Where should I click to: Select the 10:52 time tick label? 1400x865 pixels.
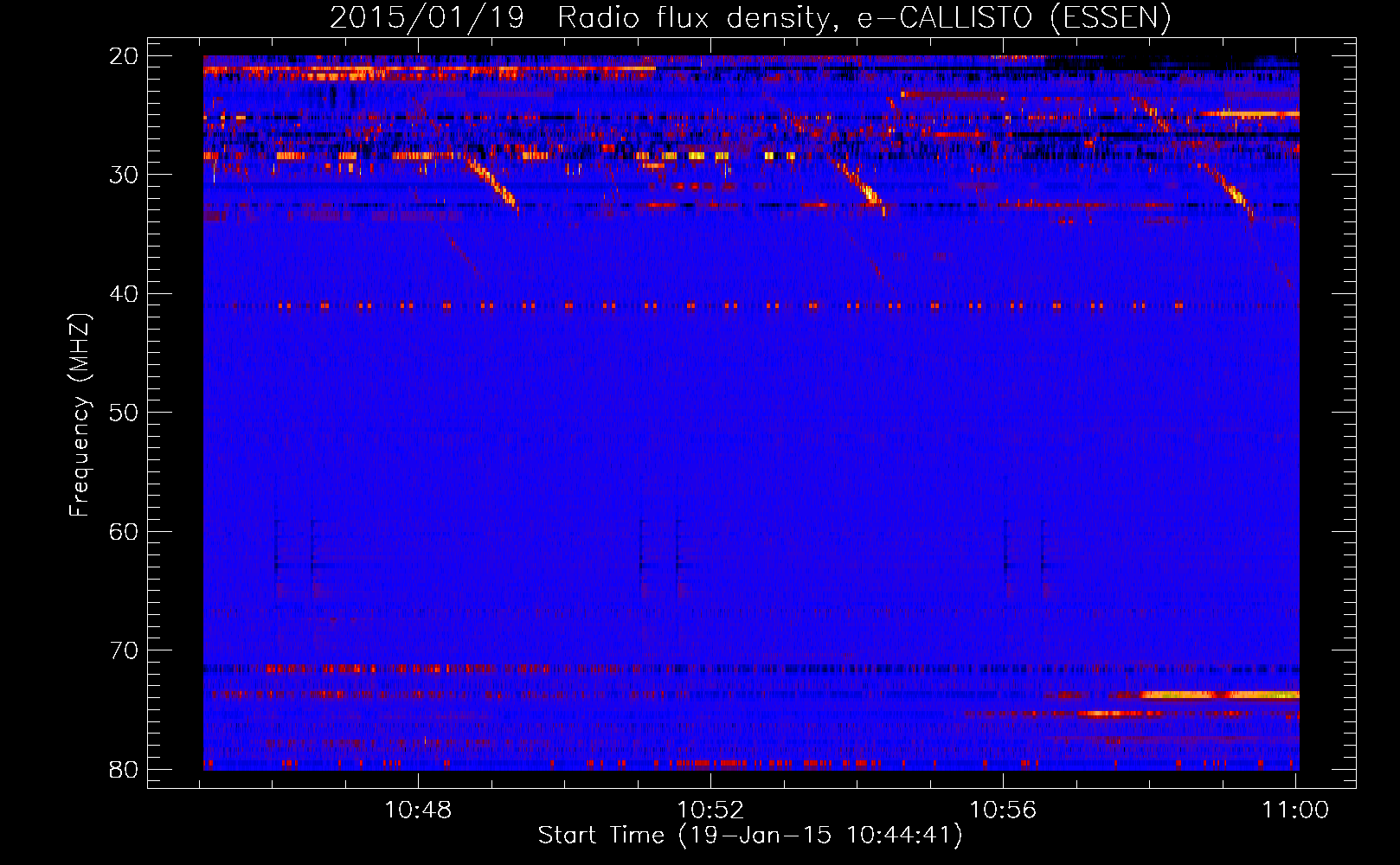710,811
